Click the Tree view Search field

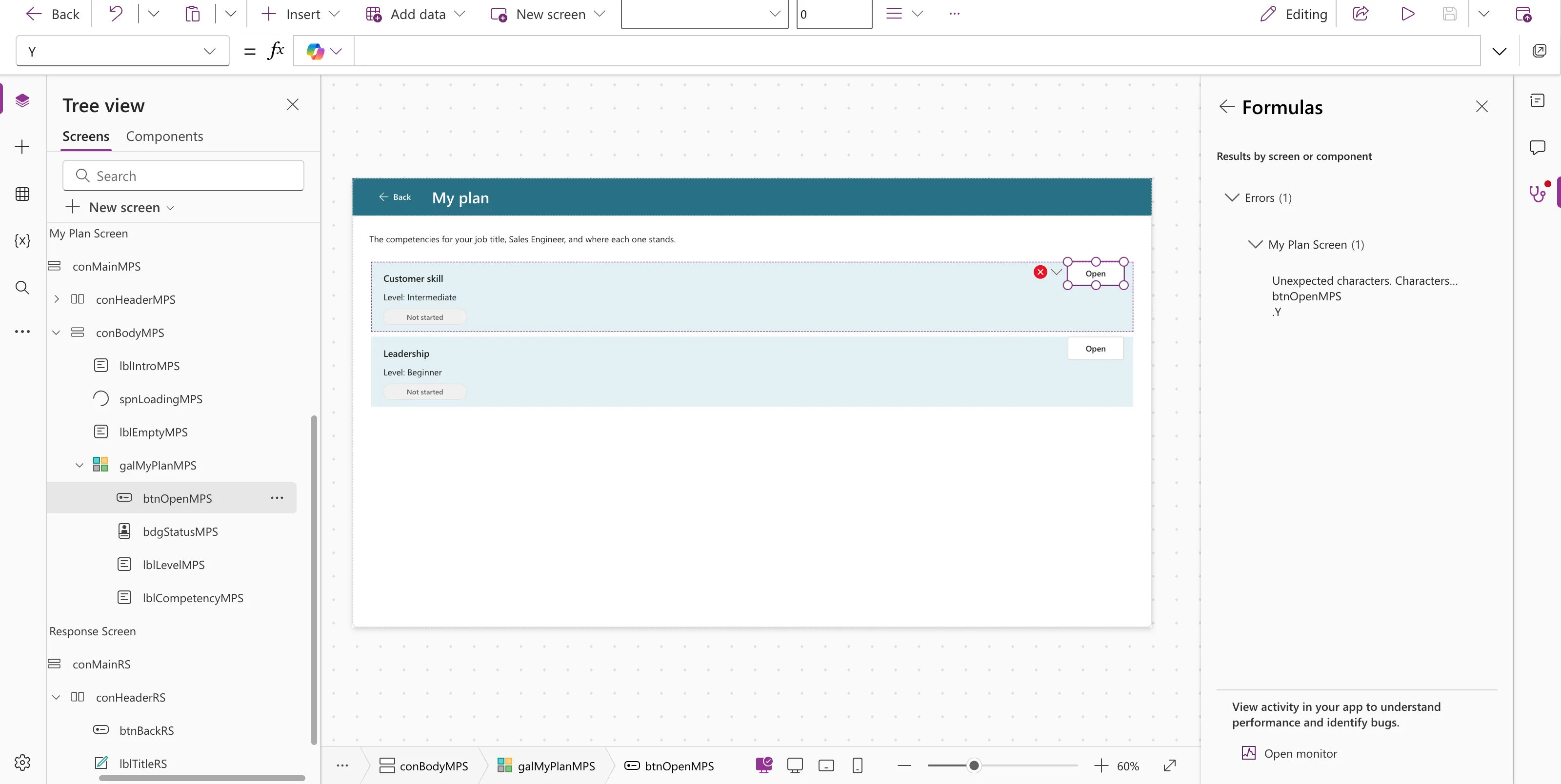pos(183,176)
